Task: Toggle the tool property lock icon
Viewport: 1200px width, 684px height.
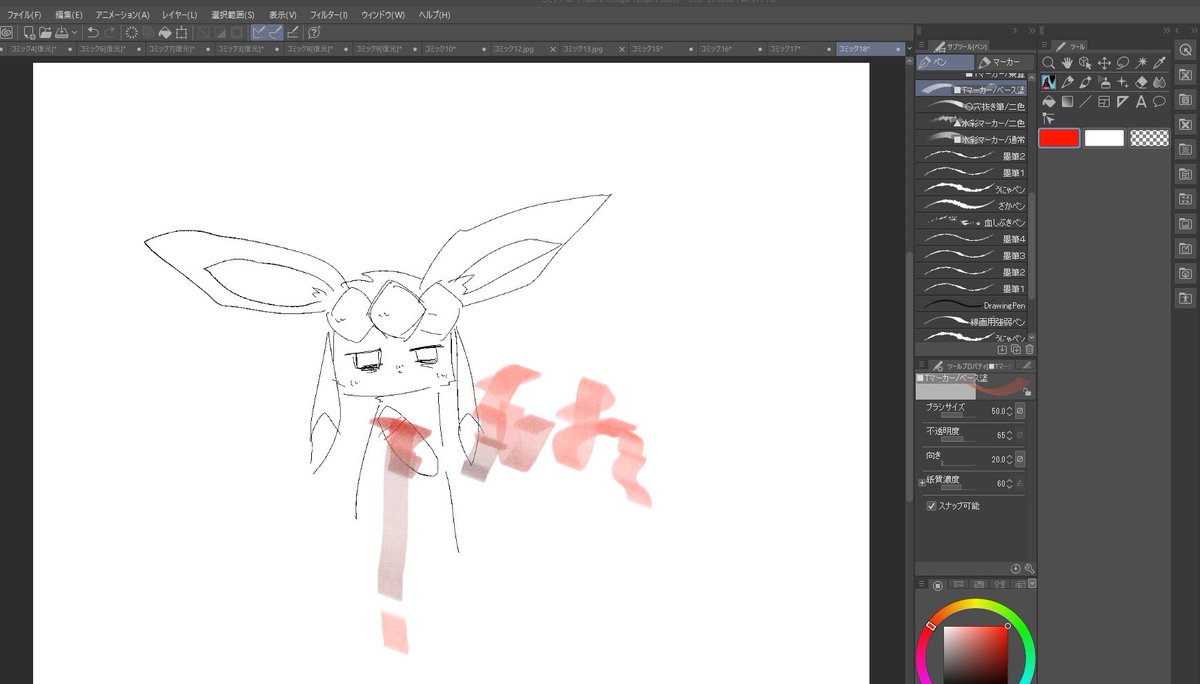Action: coord(1027,394)
